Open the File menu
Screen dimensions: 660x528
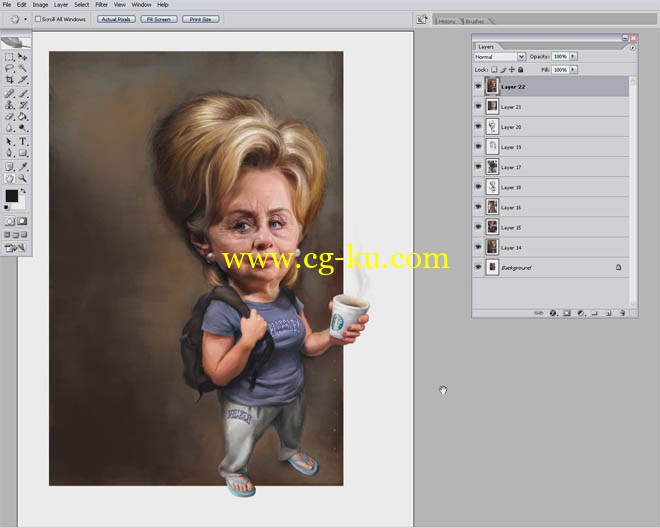[x=7, y=5]
